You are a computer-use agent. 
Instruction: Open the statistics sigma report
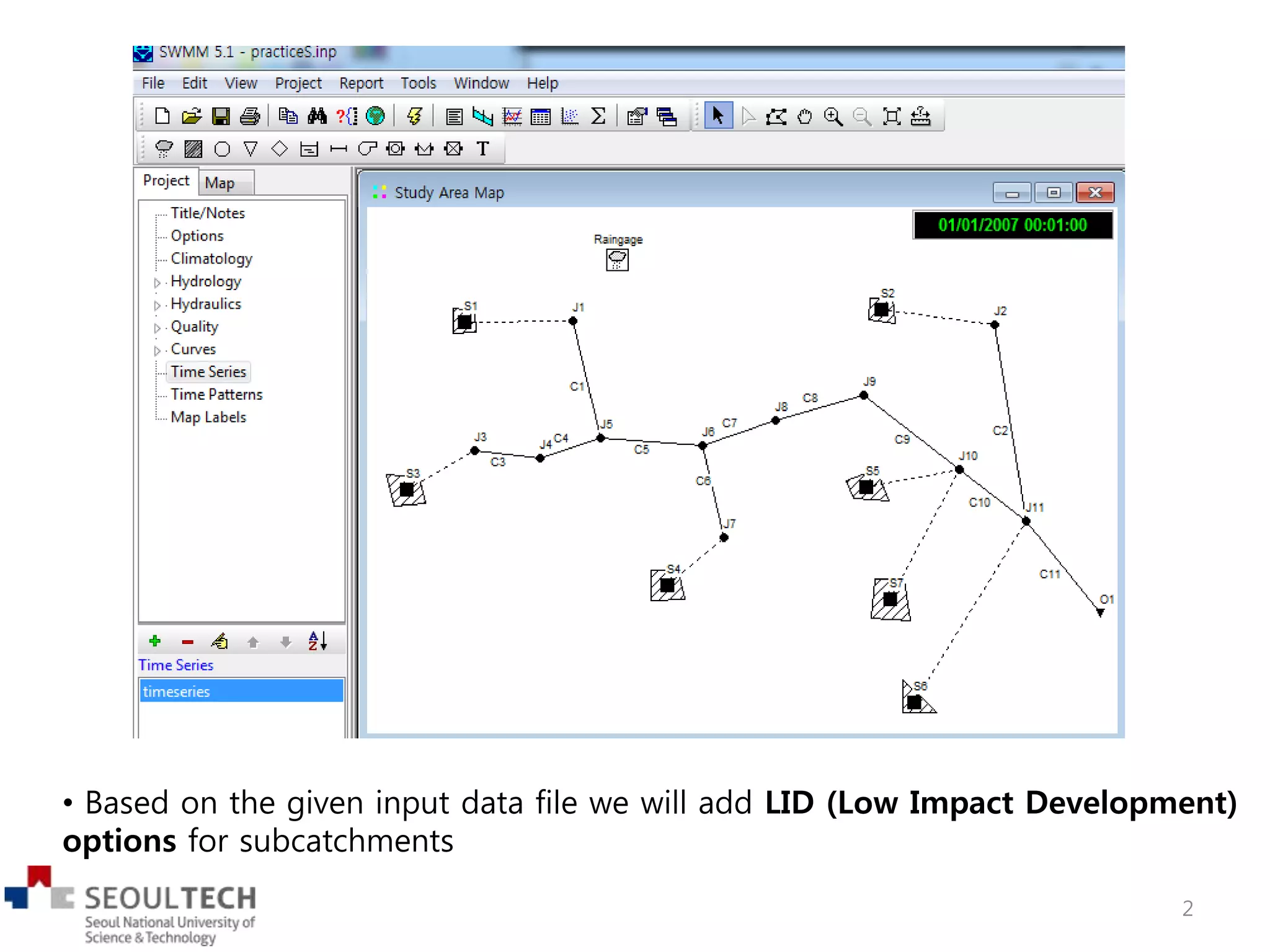pyautogui.click(x=598, y=117)
